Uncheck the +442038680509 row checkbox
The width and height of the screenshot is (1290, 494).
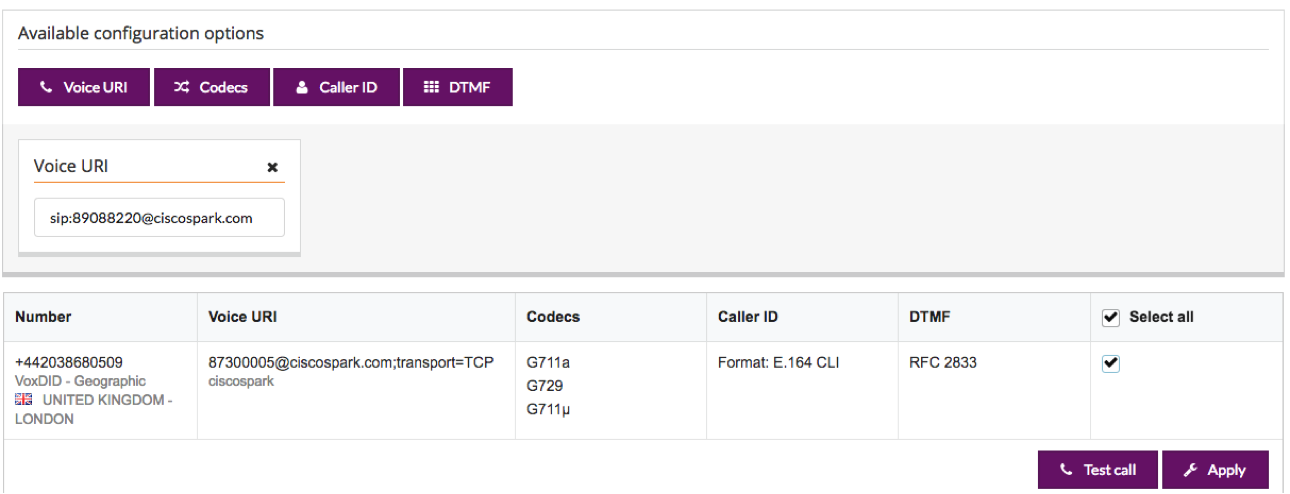(1110, 364)
